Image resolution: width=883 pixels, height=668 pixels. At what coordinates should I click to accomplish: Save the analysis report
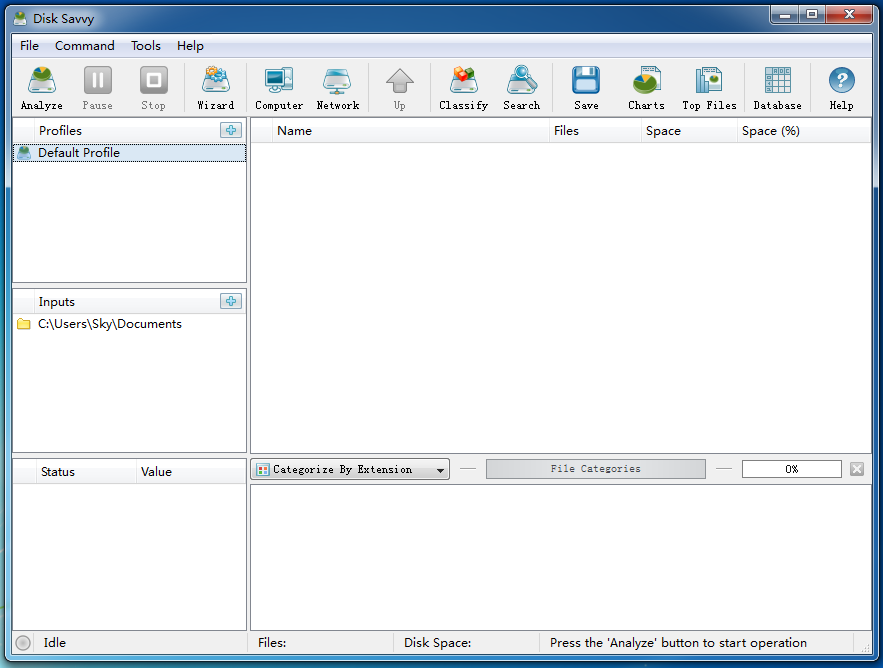click(586, 88)
